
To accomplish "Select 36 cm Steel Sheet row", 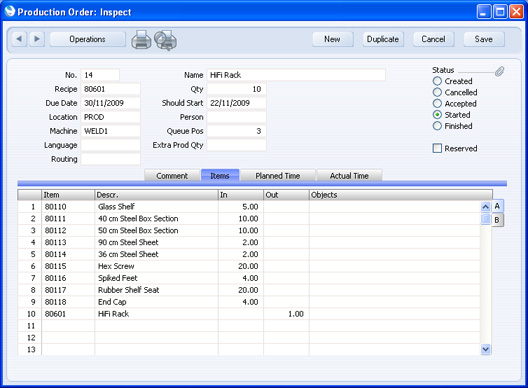I will [x=156, y=254].
